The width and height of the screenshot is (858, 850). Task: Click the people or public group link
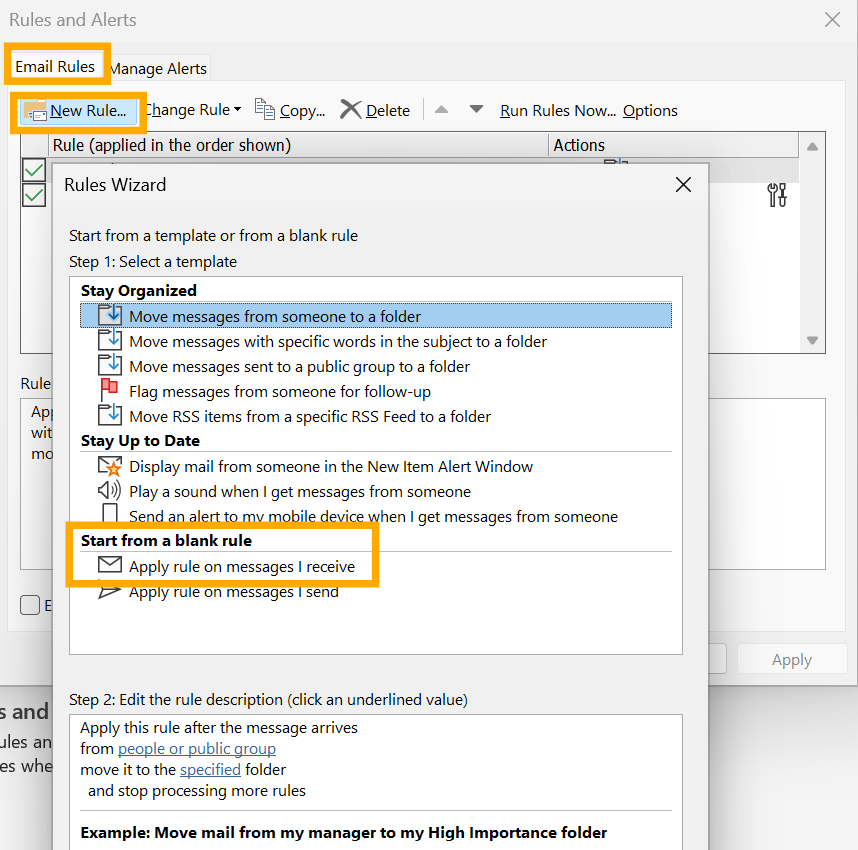tap(197, 749)
